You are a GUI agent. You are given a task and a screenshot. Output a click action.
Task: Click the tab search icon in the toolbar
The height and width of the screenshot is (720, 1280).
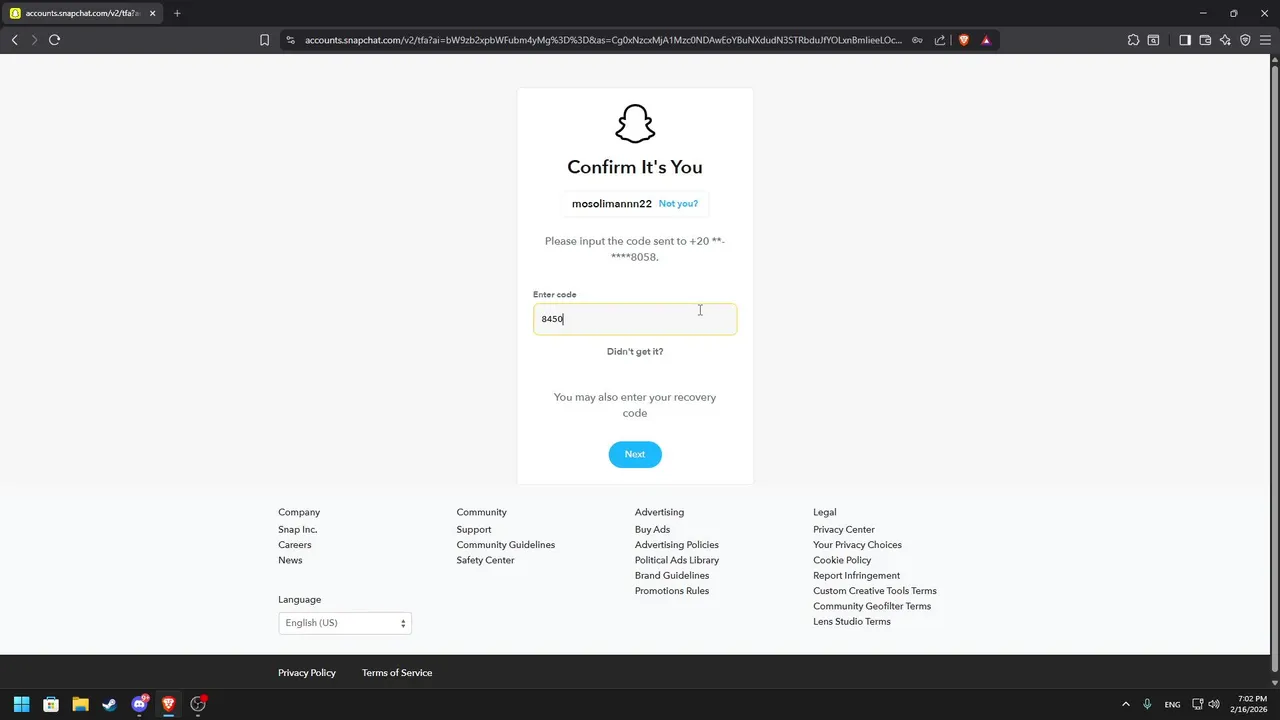[1154, 40]
